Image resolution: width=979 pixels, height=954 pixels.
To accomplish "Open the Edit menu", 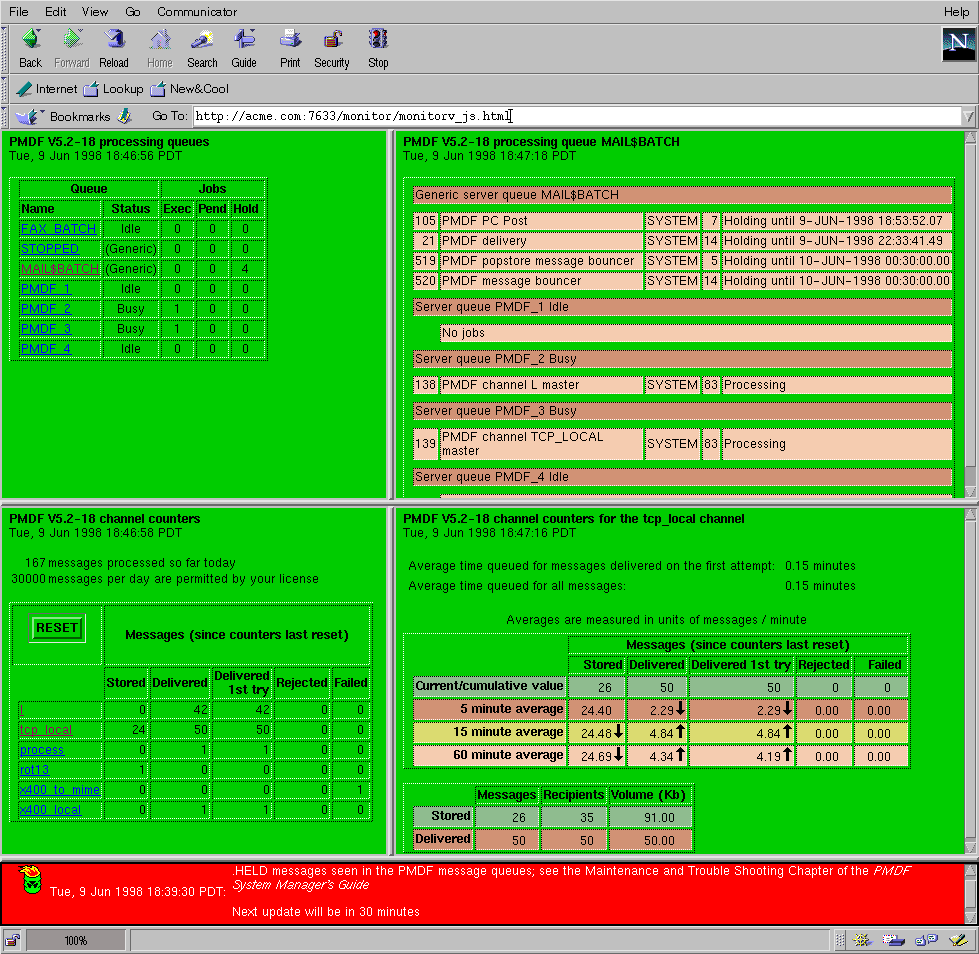I will click(x=56, y=11).
